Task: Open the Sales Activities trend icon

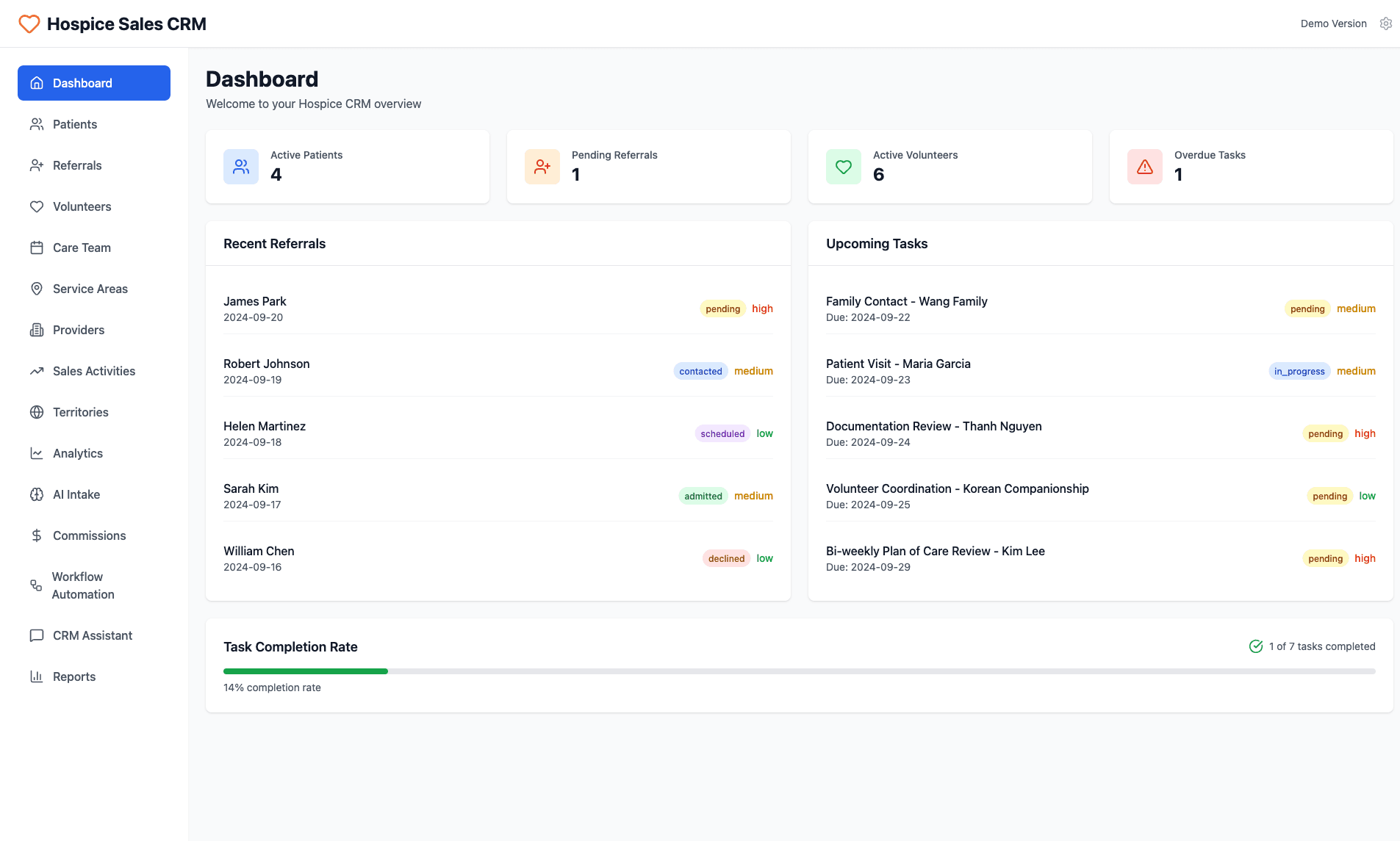Action: tap(36, 371)
